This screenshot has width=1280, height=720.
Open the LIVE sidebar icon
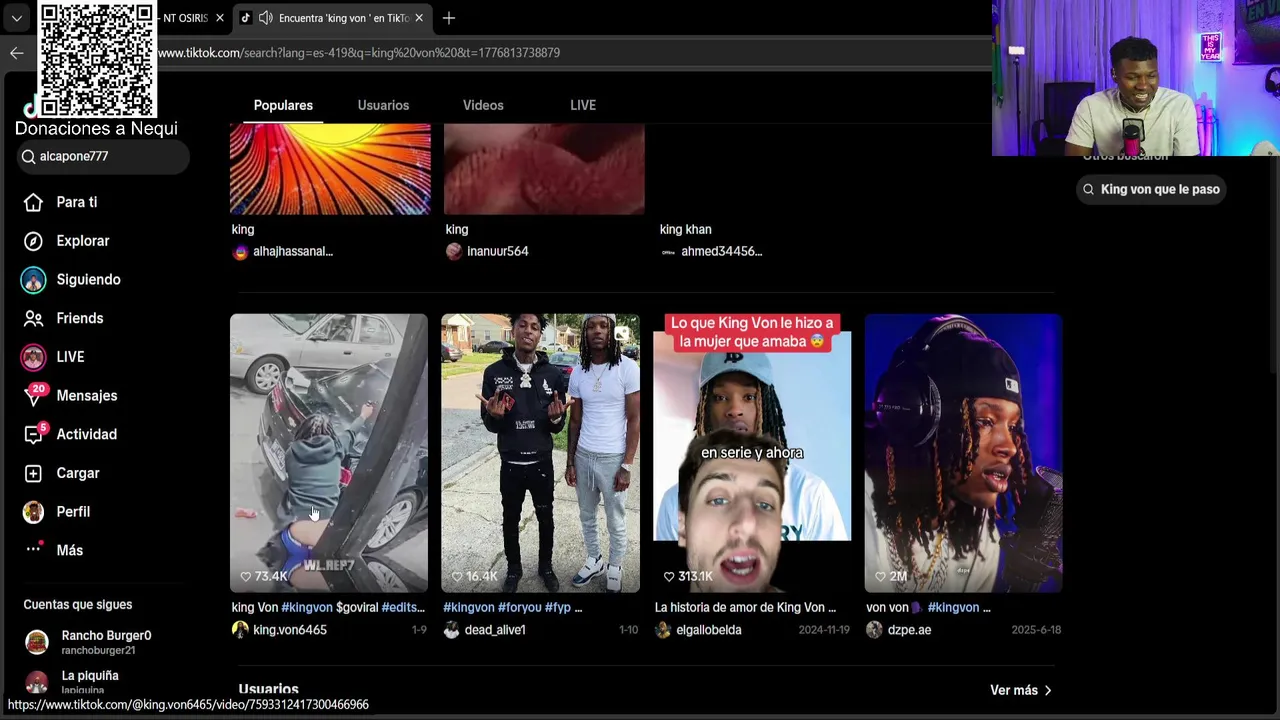(33, 357)
